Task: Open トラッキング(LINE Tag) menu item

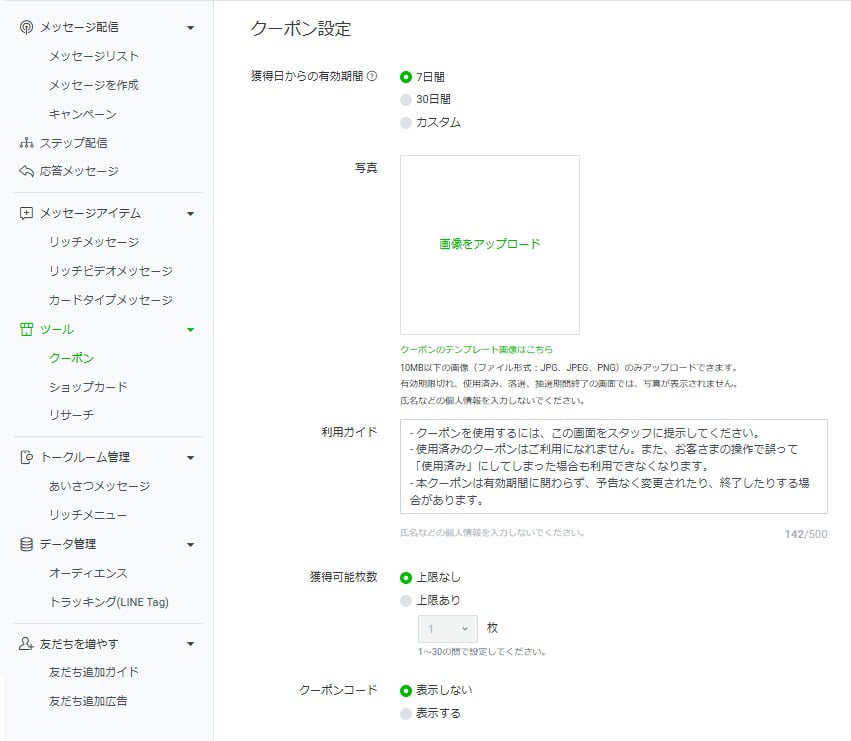Action: click(x=109, y=602)
